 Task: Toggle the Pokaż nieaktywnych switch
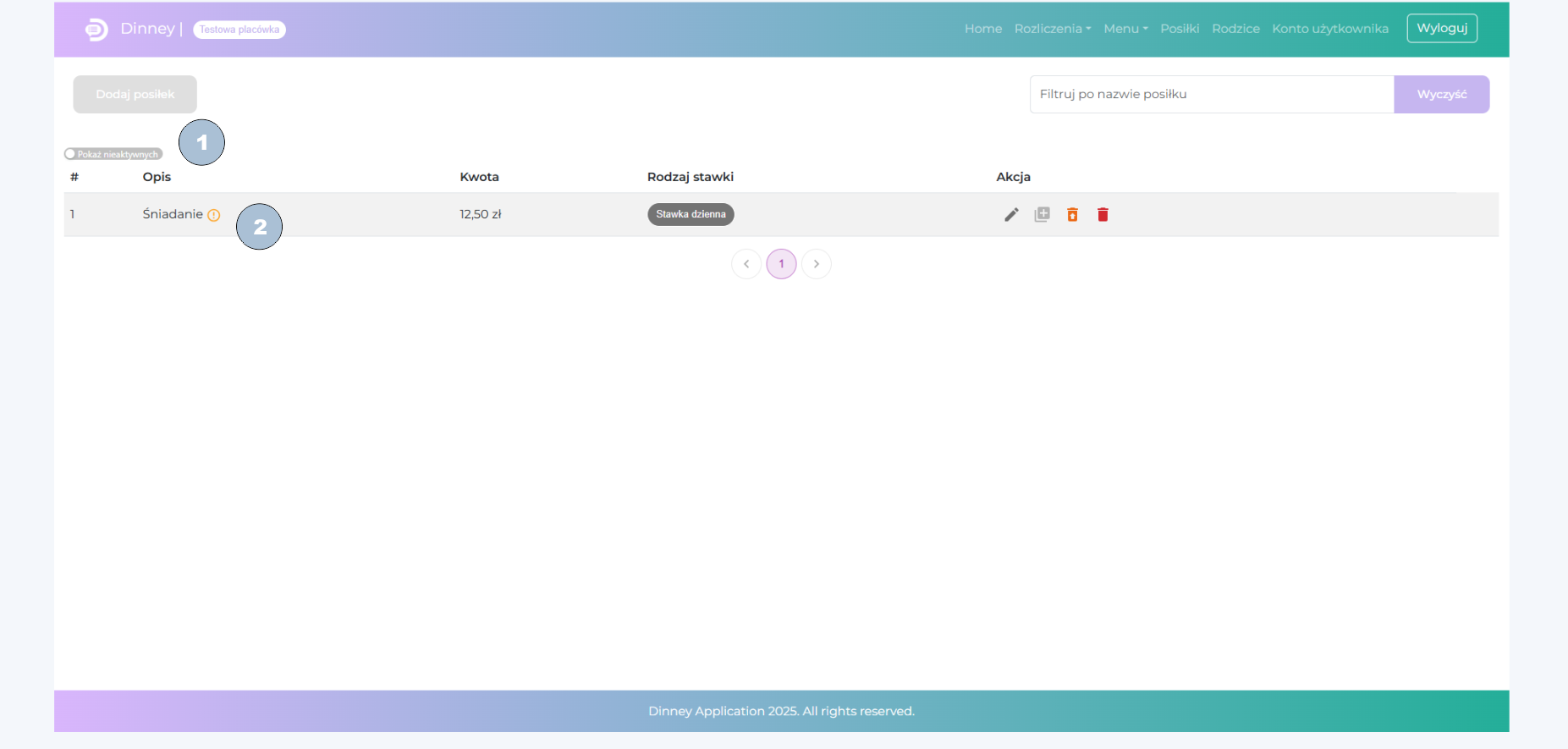coord(71,154)
